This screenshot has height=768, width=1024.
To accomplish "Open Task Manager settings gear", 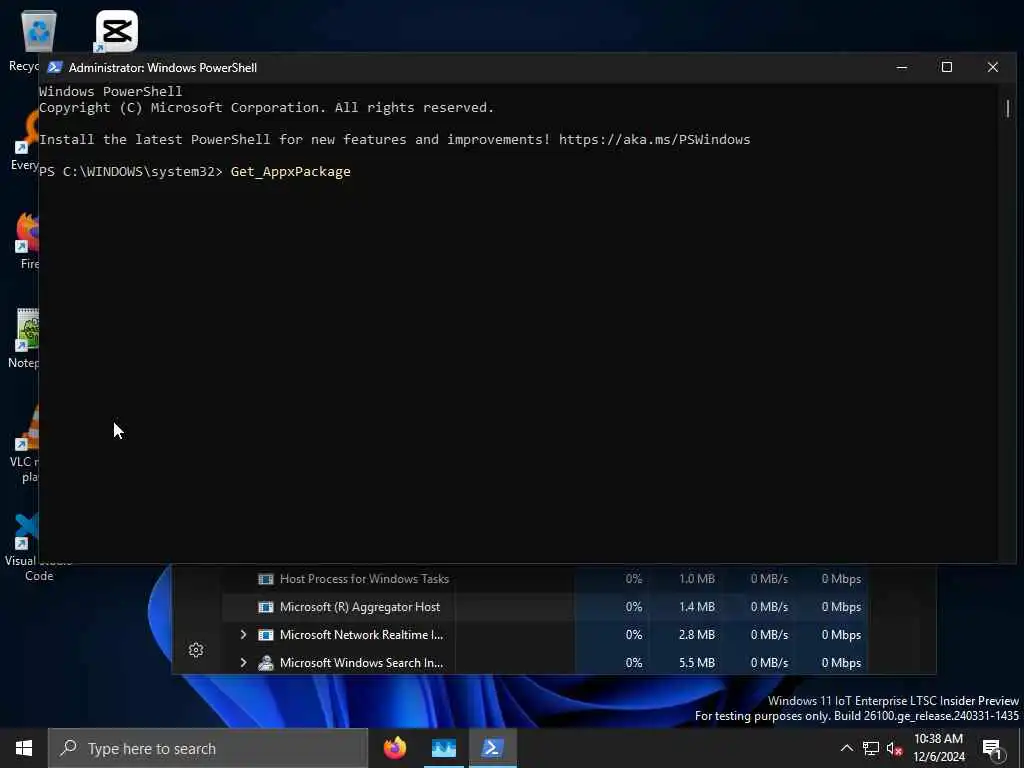I will tap(196, 650).
